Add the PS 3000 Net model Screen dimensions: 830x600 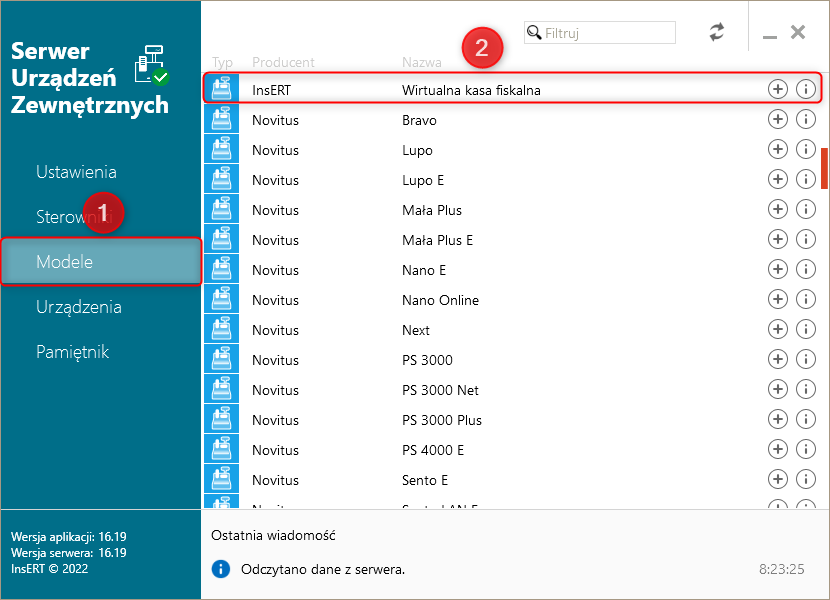click(778, 389)
